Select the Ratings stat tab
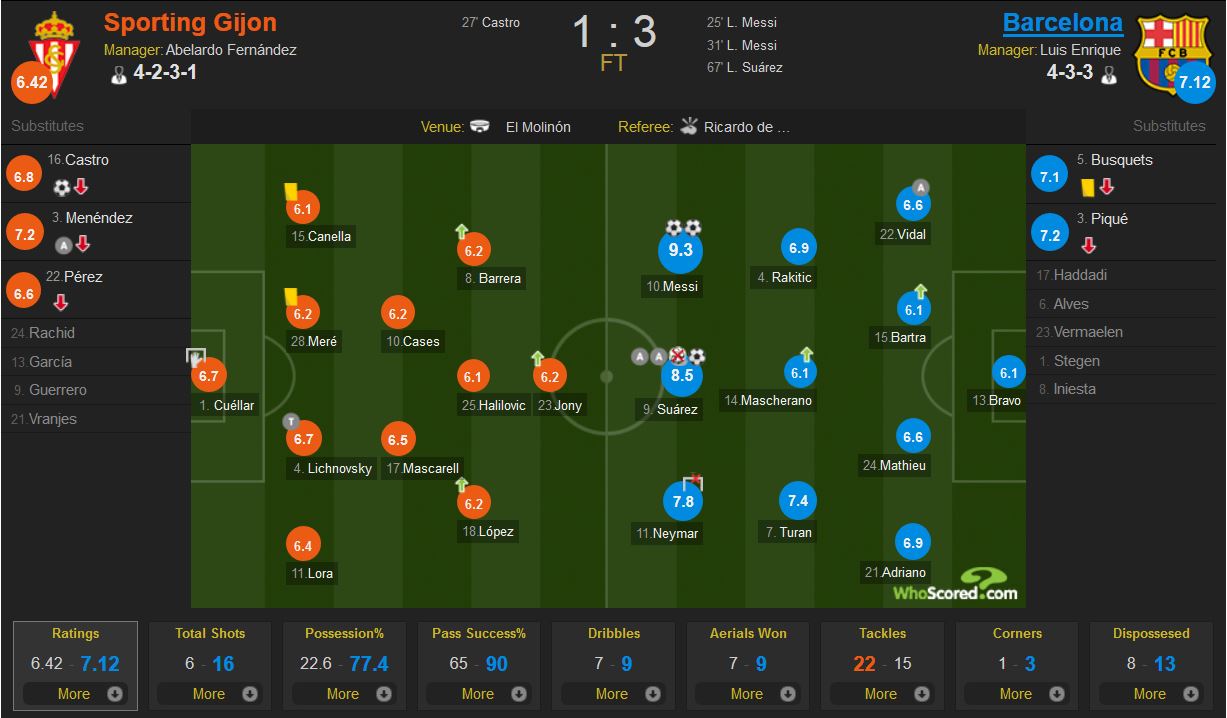1227x718 pixels. tap(76, 665)
